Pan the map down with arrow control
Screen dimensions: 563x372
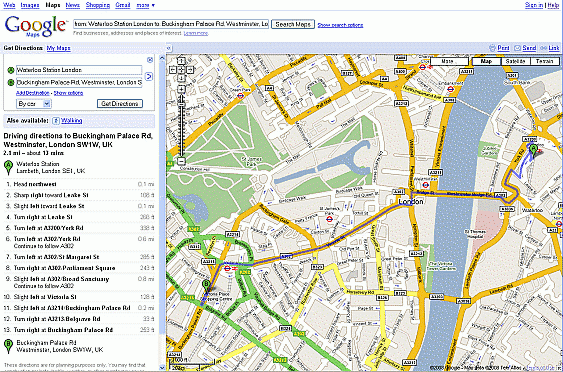tap(181, 78)
